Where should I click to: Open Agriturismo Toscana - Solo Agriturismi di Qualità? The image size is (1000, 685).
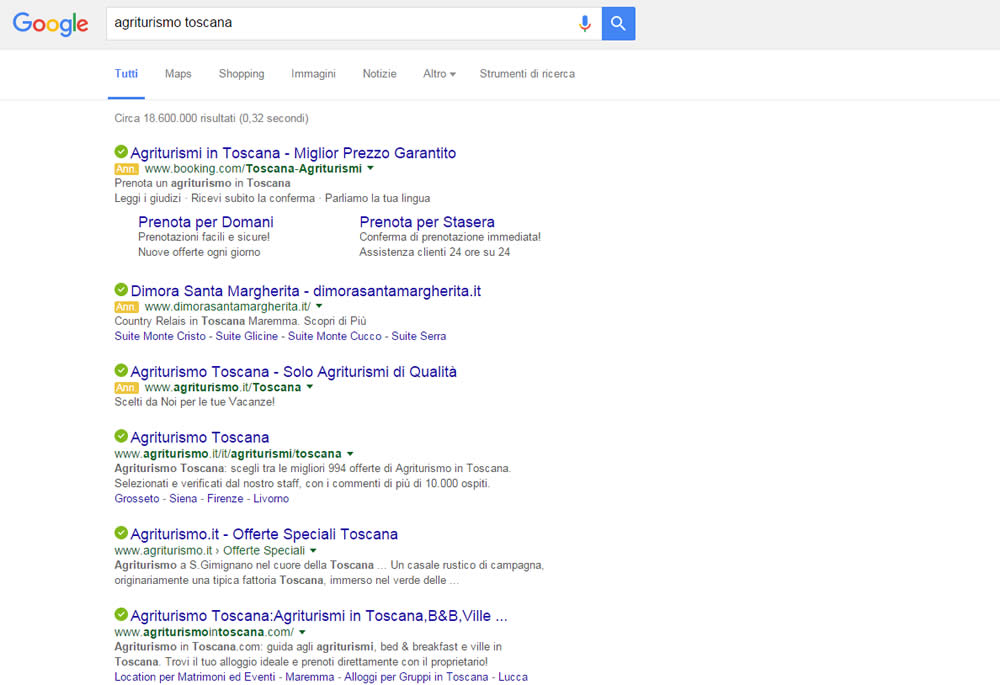293,372
